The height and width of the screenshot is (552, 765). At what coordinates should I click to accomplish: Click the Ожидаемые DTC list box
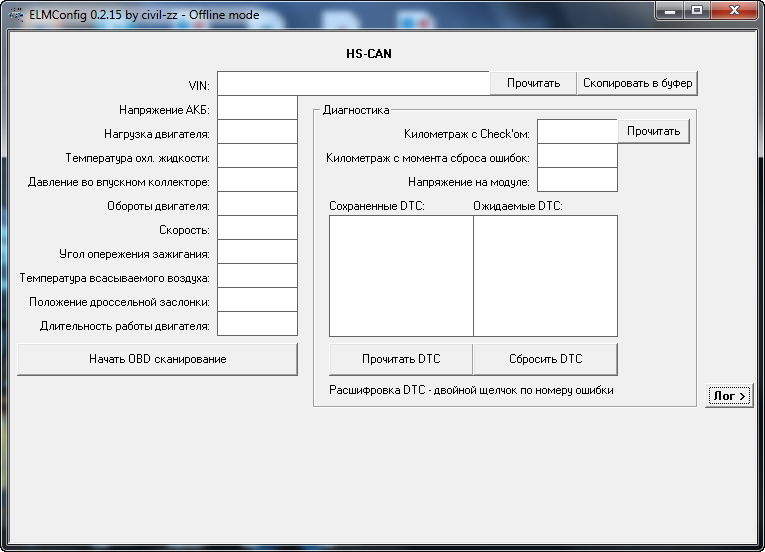click(x=545, y=276)
